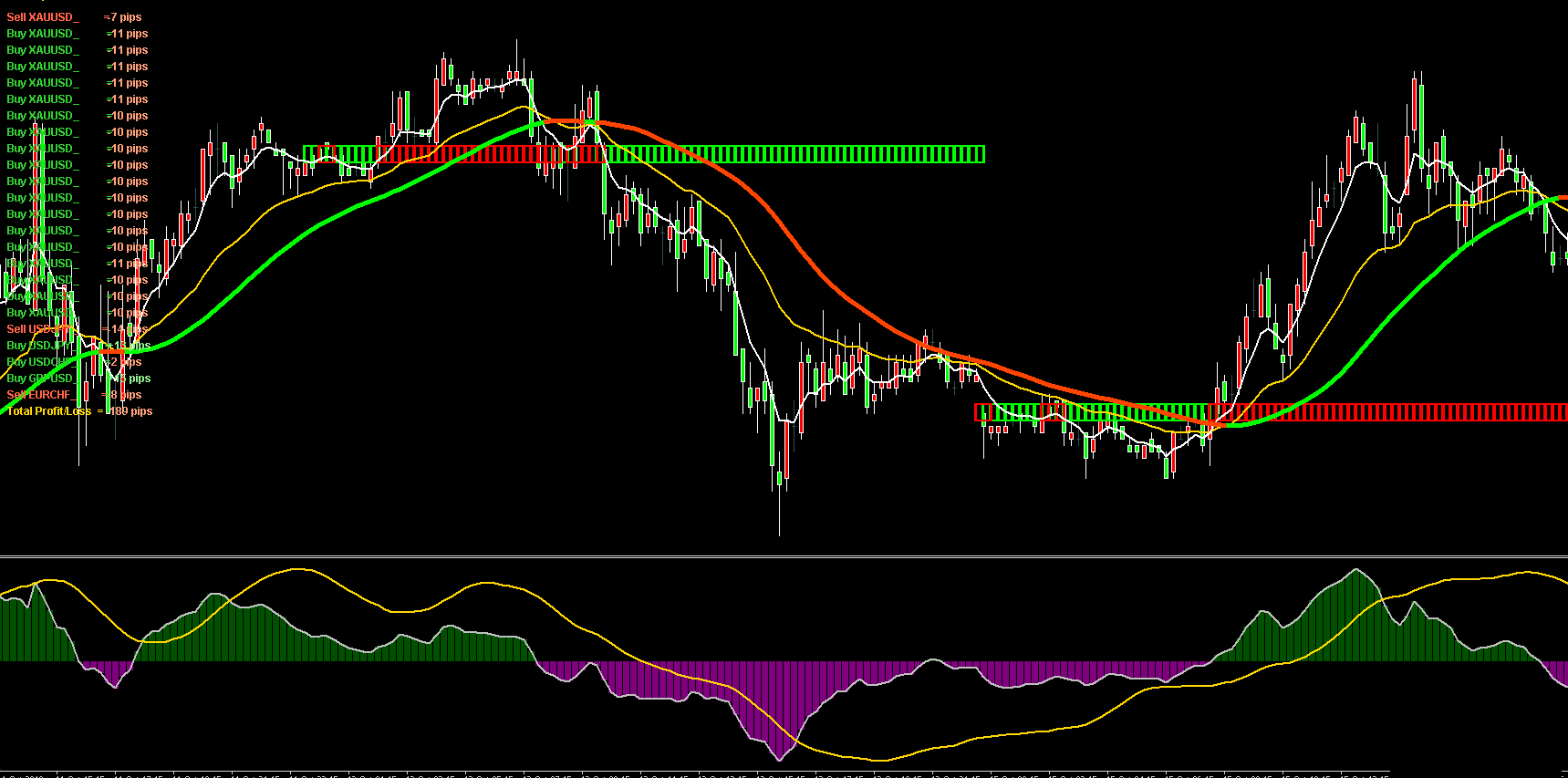Select the long green striped band in upper chart
Viewport: 1568px width, 778px height.
click(794, 154)
